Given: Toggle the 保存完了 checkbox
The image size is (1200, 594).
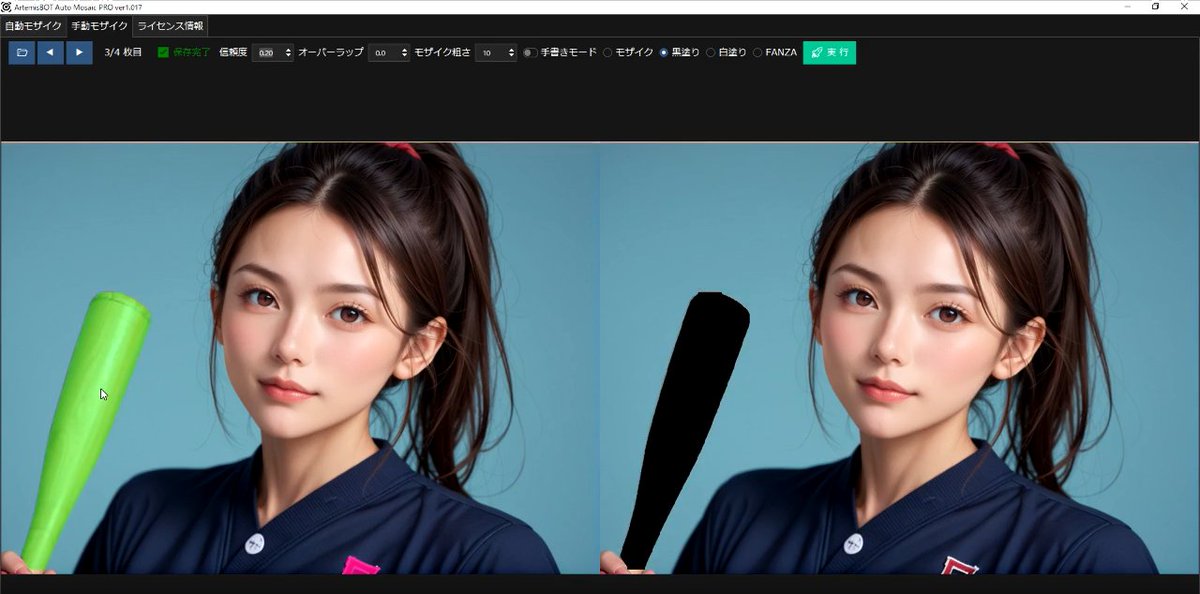Looking at the screenshot, I should [x=163, y=52].
